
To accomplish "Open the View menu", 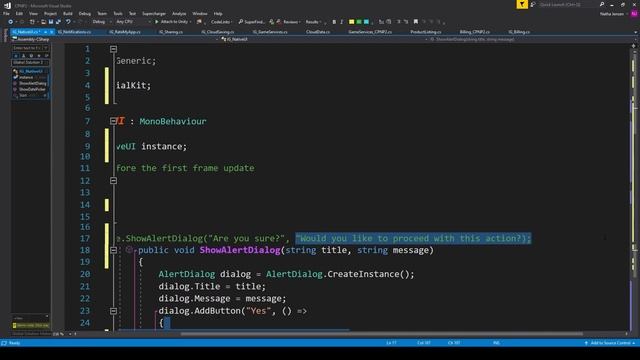I will [33, 13].
